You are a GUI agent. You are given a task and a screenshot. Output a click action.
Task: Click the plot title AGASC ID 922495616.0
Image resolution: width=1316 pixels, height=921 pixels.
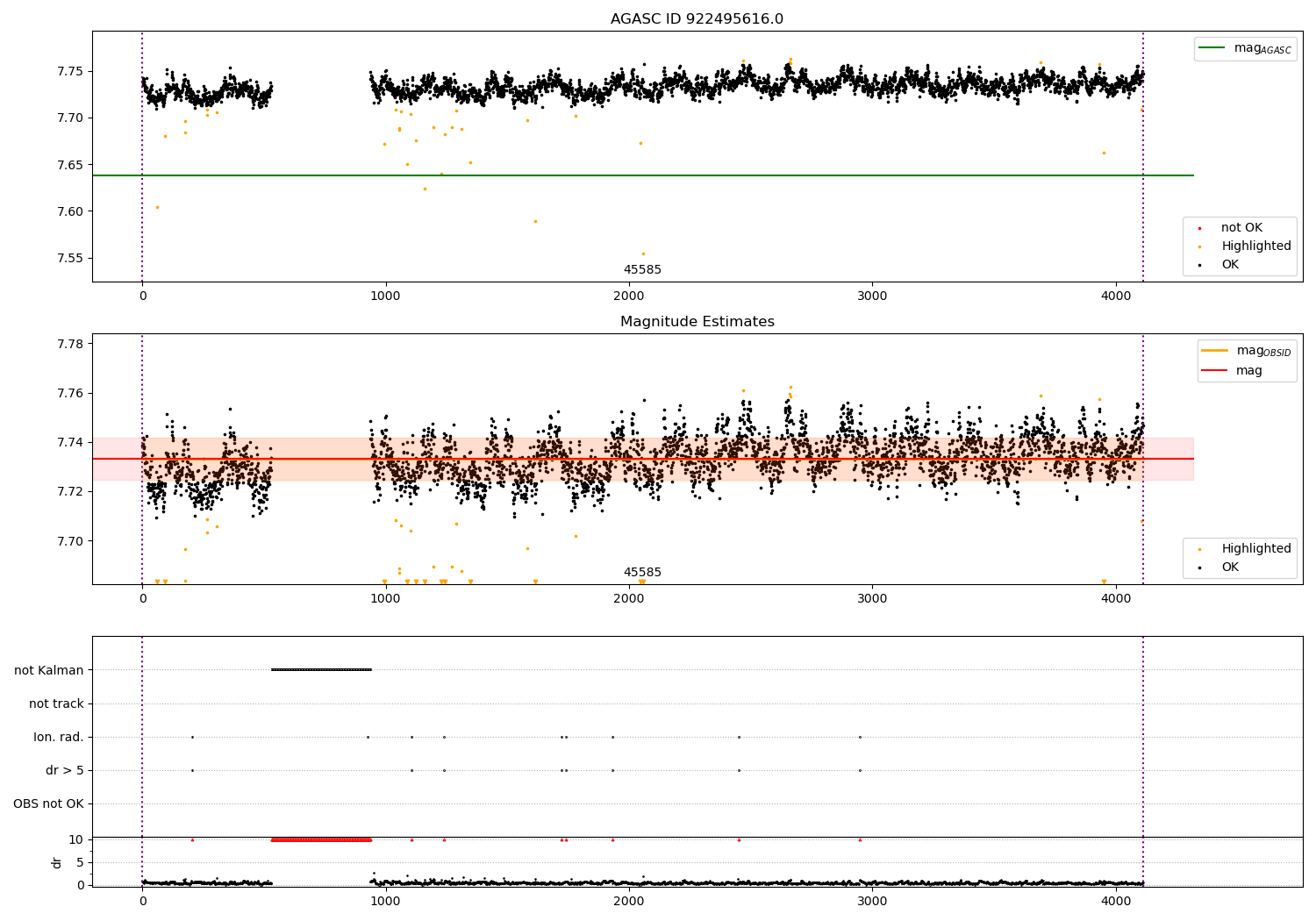point(697,19)
